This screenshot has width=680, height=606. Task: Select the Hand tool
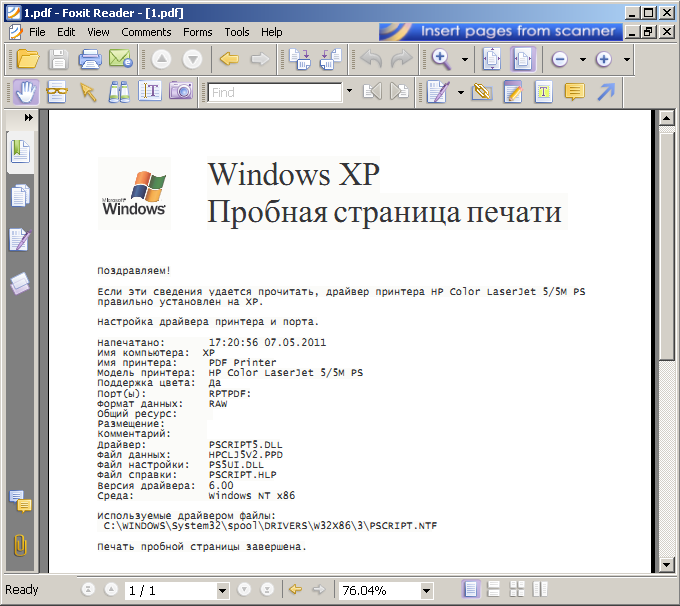pyautogui.click(x=26, y=92)
